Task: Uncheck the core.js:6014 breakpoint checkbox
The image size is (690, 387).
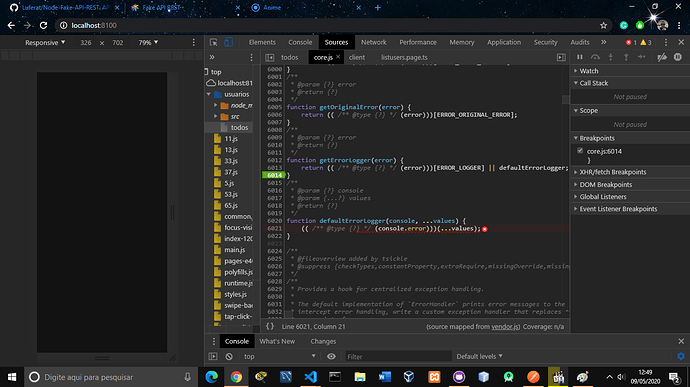Action: pos(580,151)
